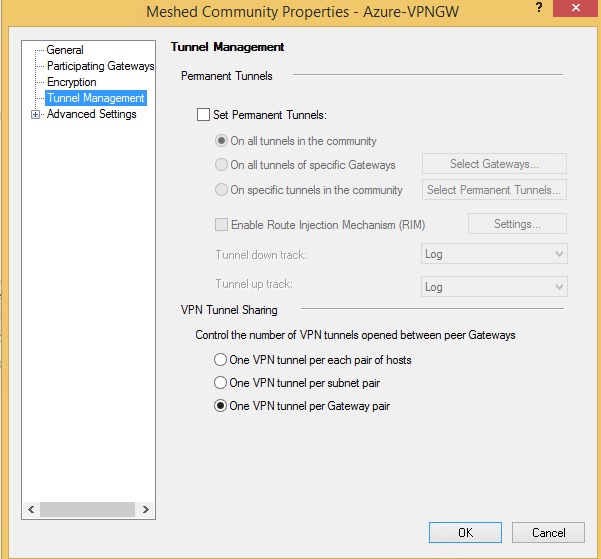Select Tunnel Management tree item

96,98
